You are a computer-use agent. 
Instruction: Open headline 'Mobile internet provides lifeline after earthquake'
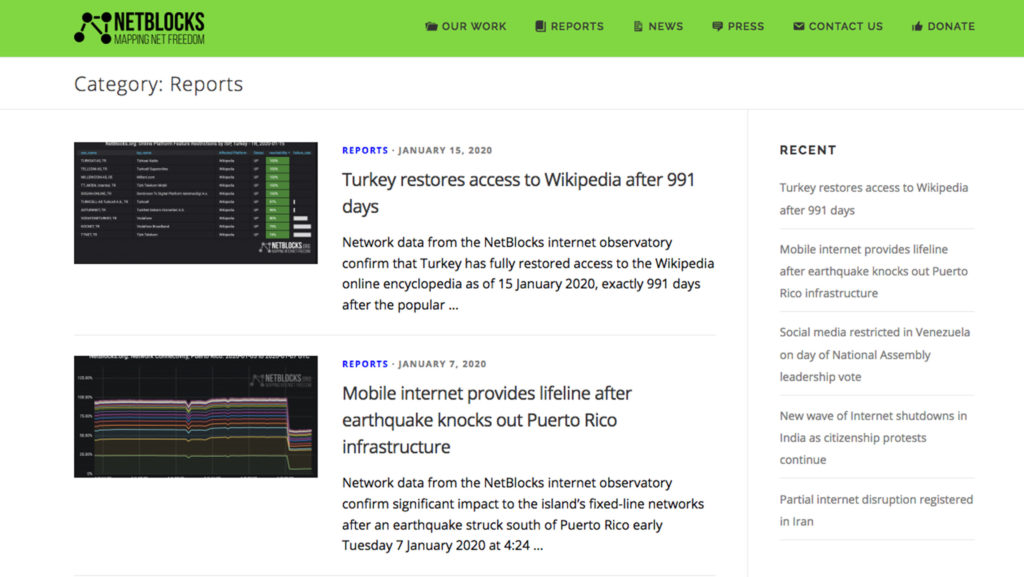(487, 420)
